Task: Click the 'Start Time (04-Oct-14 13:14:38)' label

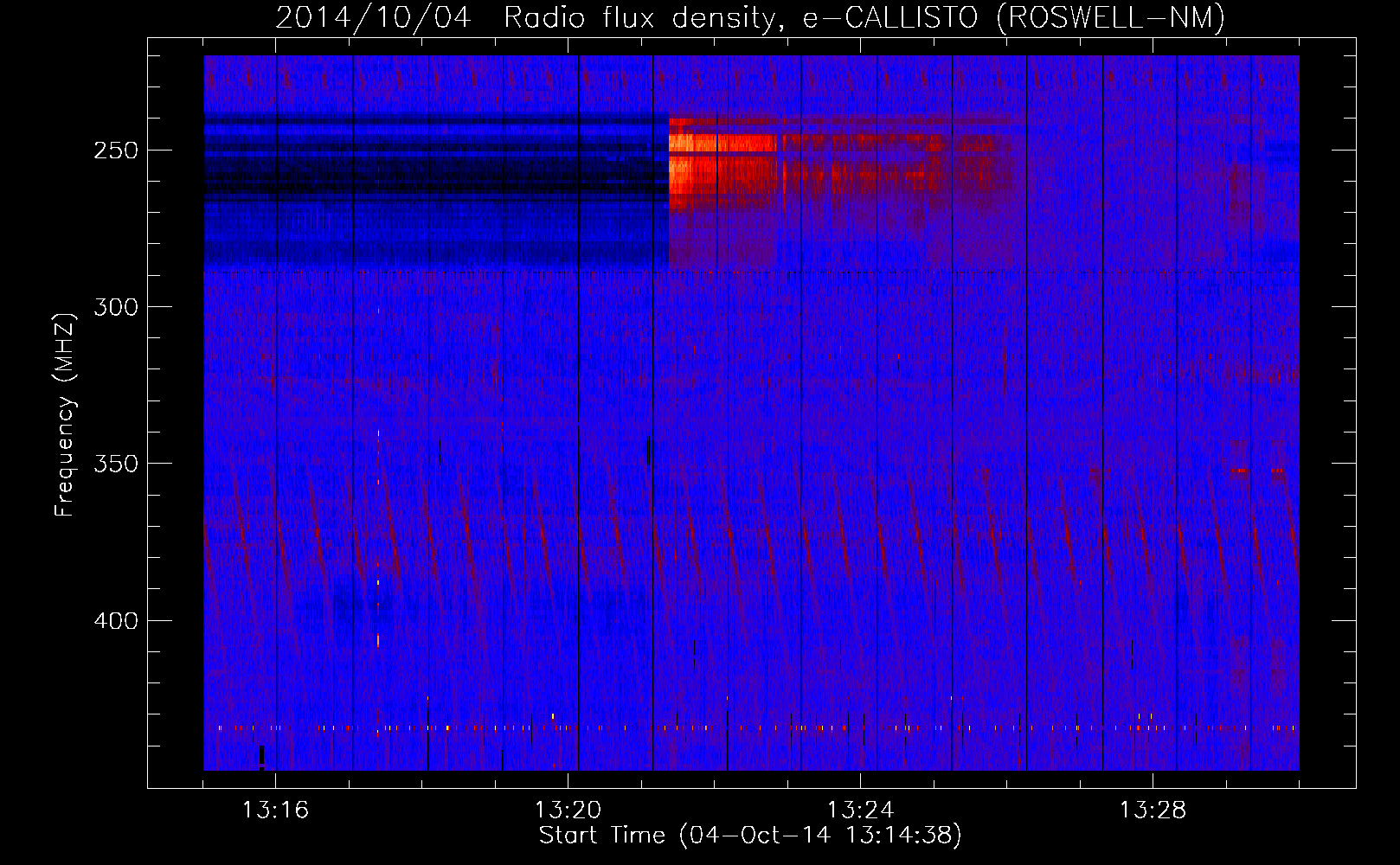Action: coord(750,836)
